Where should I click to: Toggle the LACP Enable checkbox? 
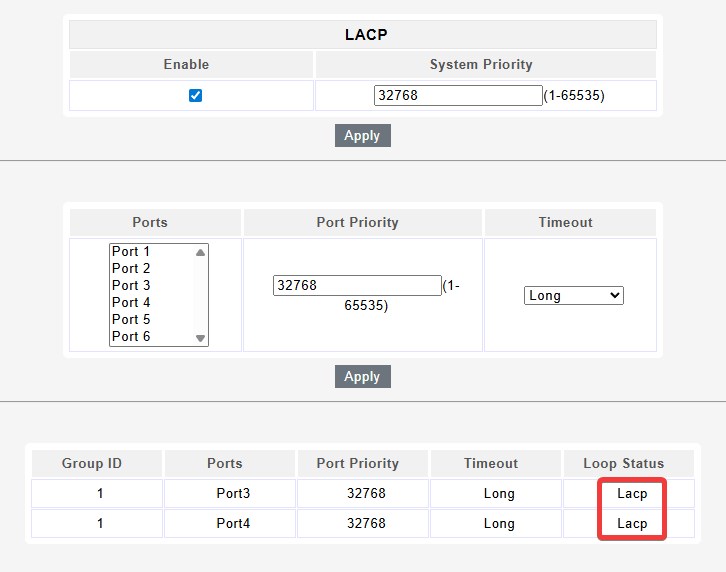click(195, 96)
